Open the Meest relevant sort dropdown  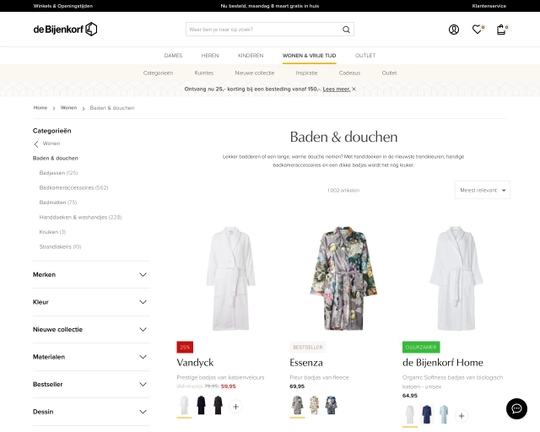pos(482,190)
